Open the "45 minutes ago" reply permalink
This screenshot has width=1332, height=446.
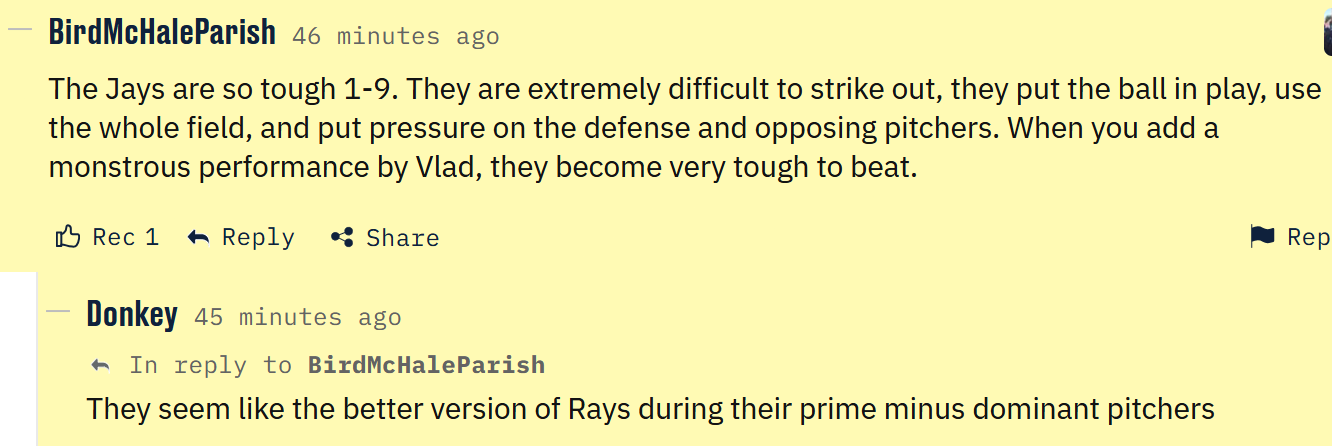pos(297,318)
